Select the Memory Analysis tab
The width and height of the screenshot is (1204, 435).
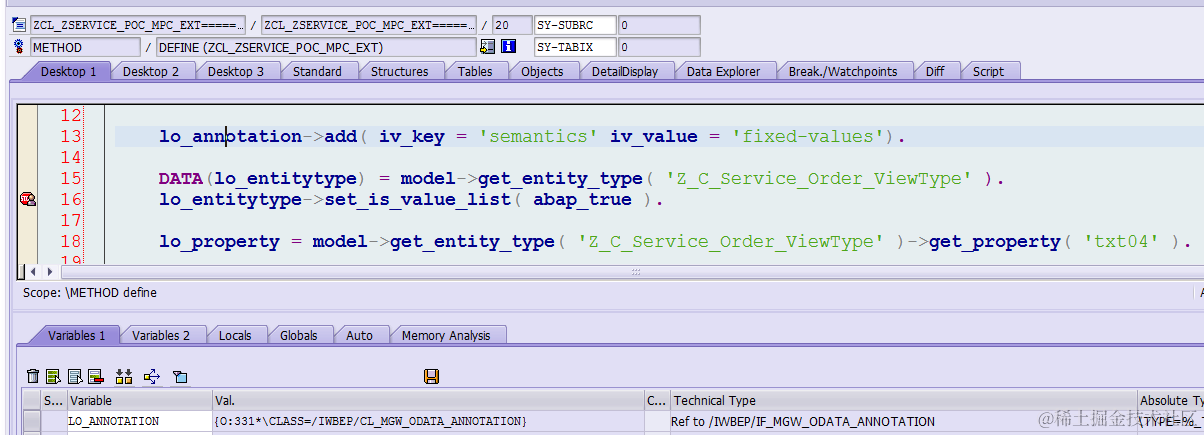(446, 335)
